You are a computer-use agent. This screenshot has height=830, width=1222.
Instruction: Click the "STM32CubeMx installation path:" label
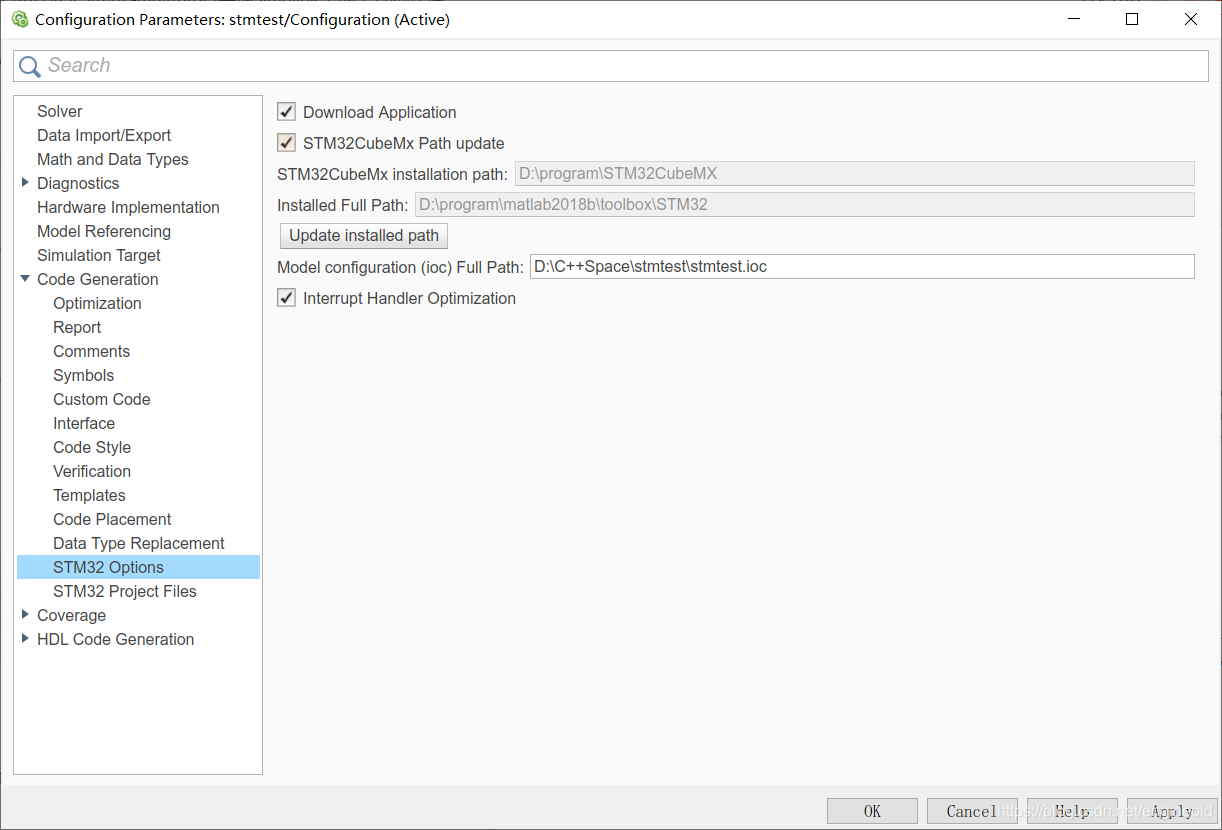click(392, 174)
